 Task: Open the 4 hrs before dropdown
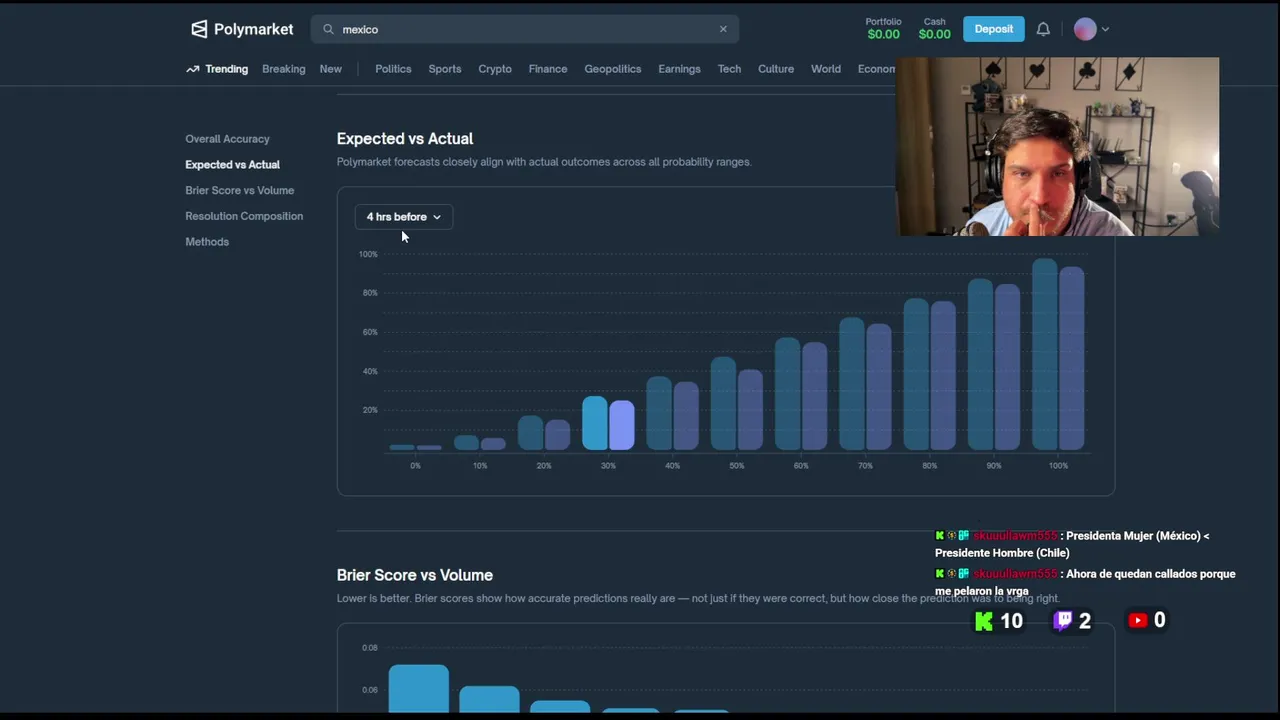point(404,217)
